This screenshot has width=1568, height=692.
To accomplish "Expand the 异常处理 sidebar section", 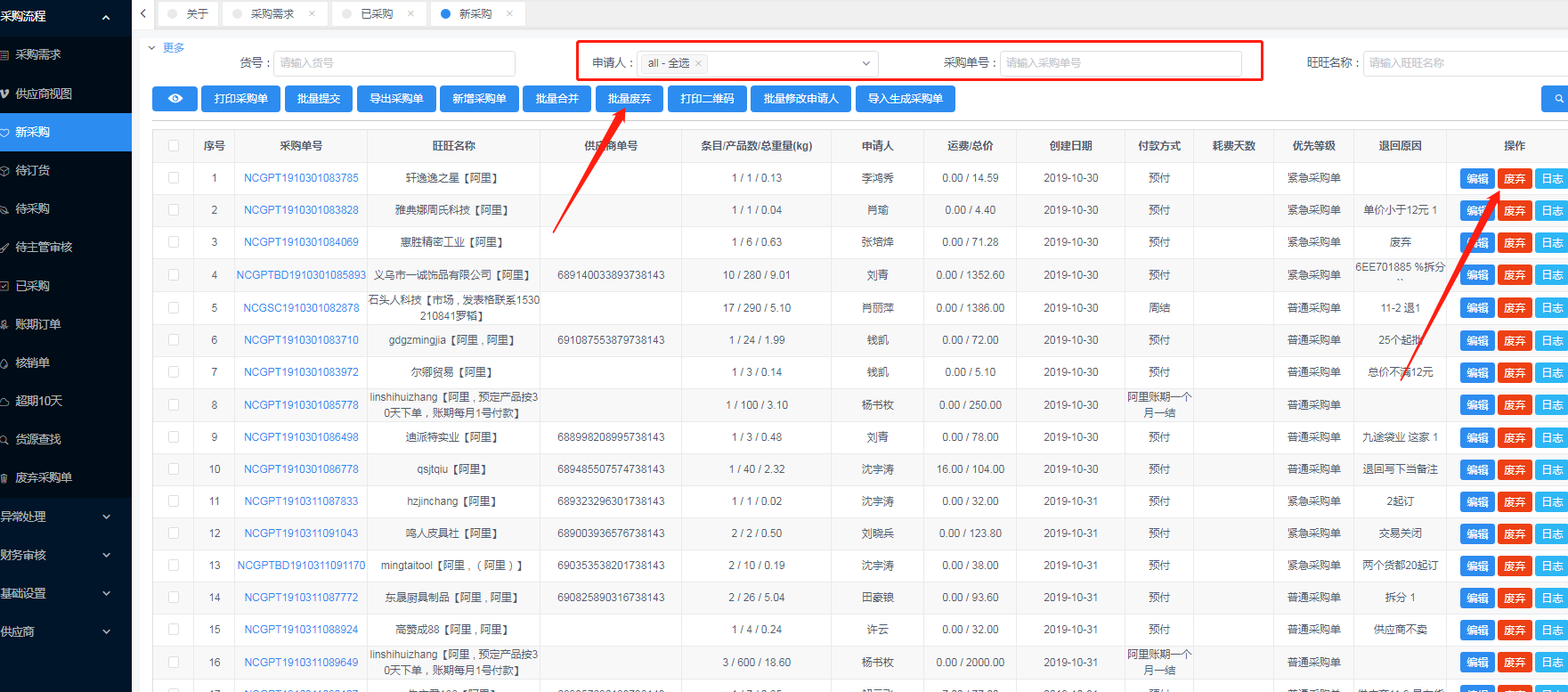I will coord(57,517).
